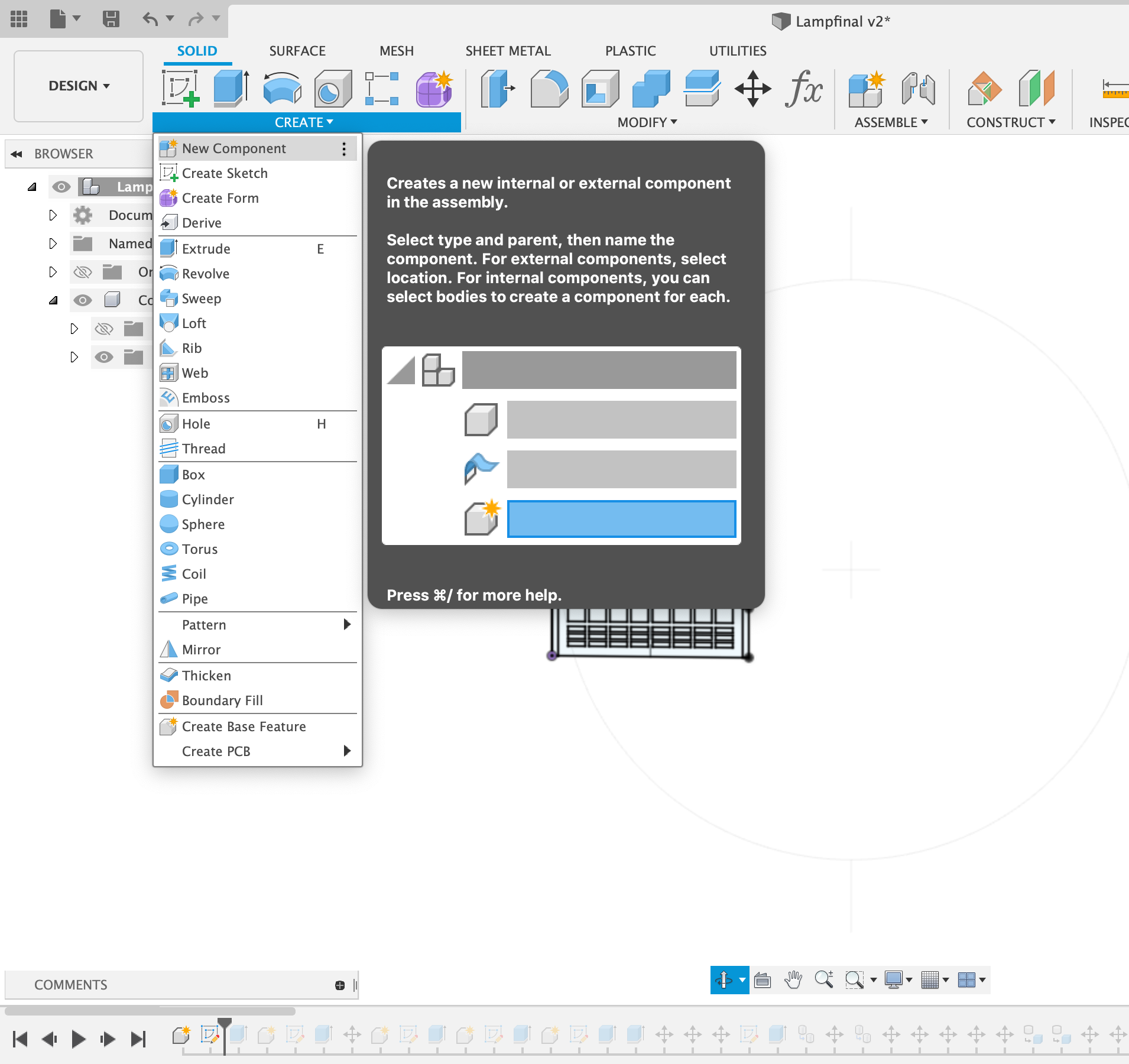Activate the Extrude tool in the toolbar
1129x1064 pixels.
[229, 89]
